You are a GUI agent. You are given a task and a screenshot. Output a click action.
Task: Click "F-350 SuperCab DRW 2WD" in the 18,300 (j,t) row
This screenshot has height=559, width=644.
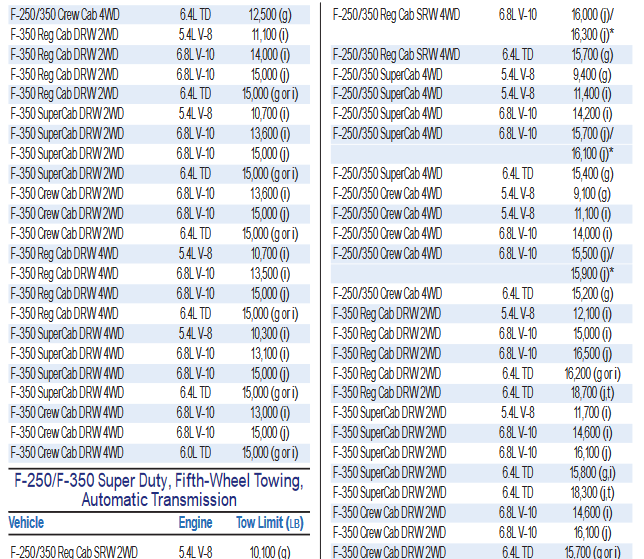[x=389, y=492]
